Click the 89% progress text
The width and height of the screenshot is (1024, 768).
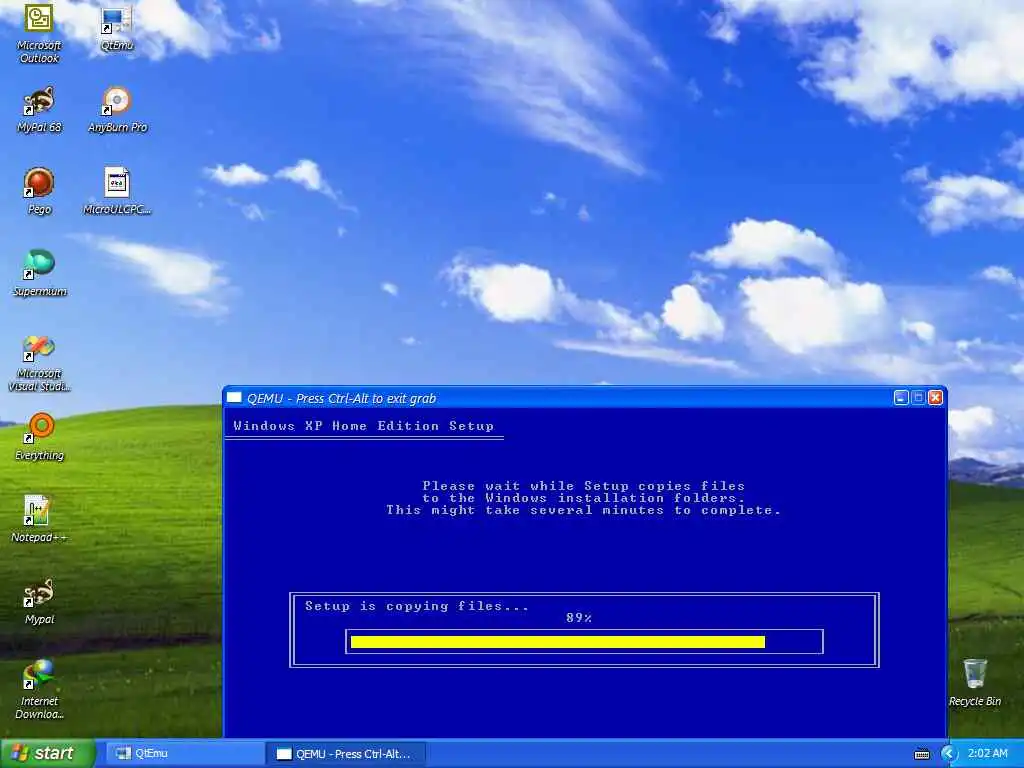(x=579, y=618)
